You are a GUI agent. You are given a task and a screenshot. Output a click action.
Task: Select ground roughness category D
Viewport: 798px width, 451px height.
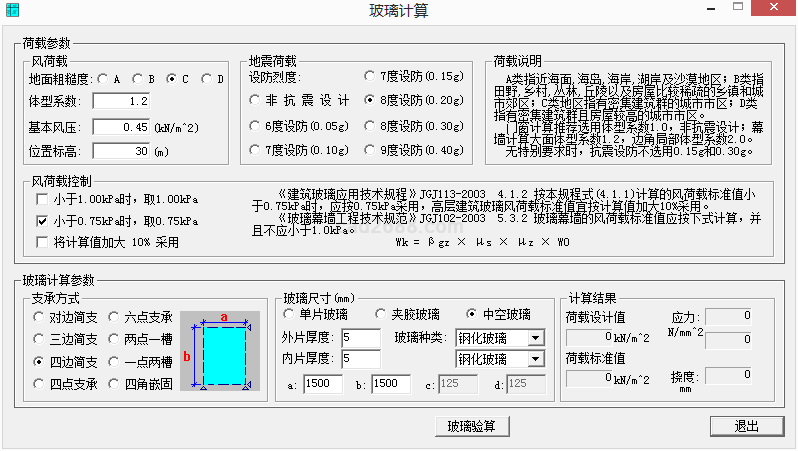click(x=207, y=78)
